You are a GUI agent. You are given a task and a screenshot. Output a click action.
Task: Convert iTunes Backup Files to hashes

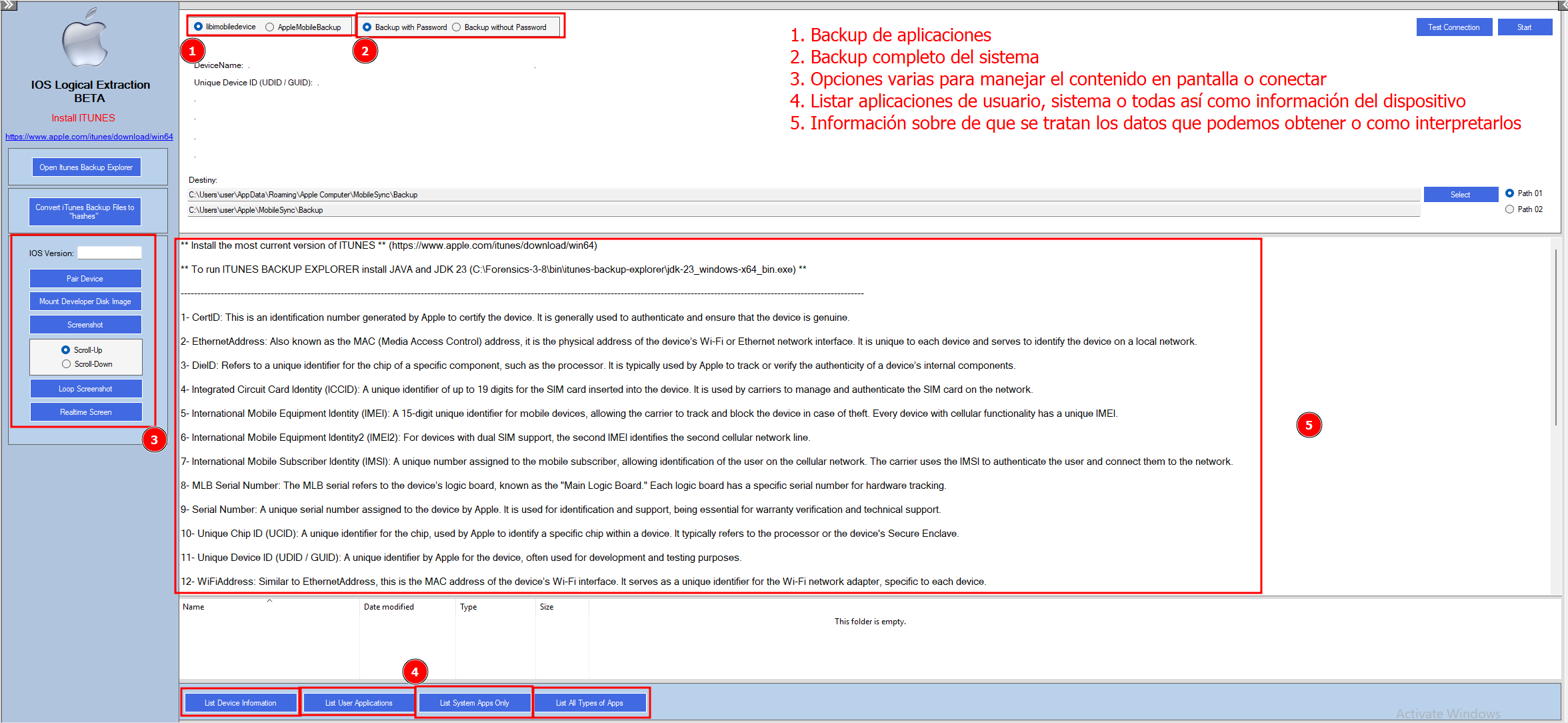click(85, 211)
